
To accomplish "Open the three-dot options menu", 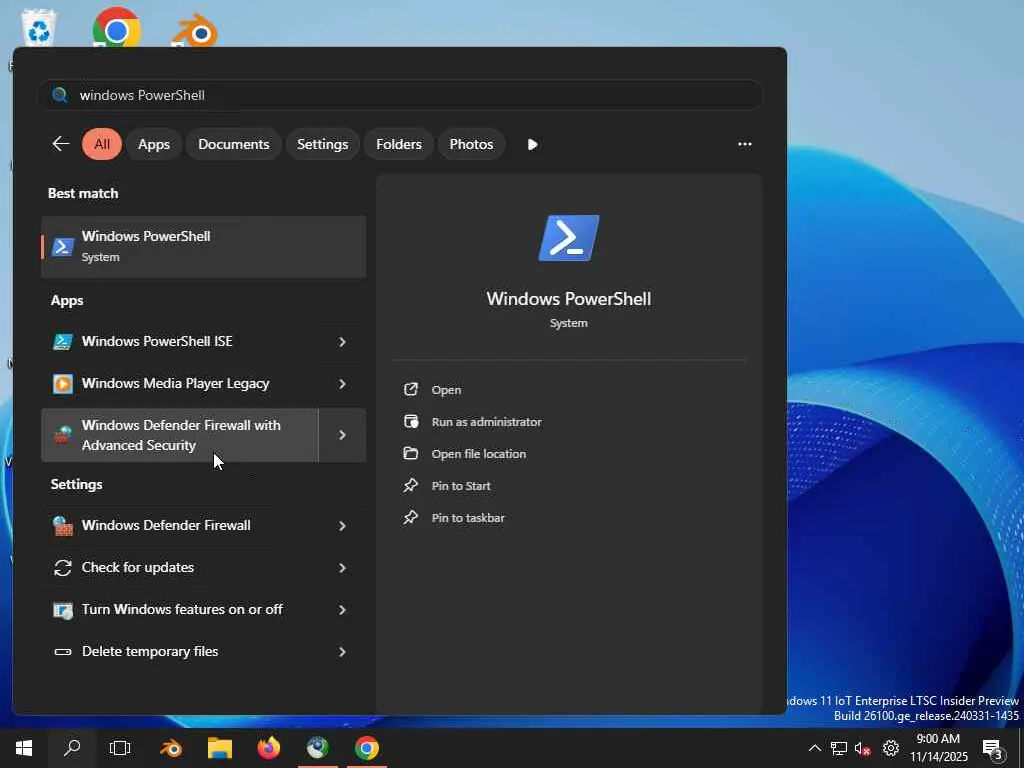I will pyautogui.click(x=744, y=144).
